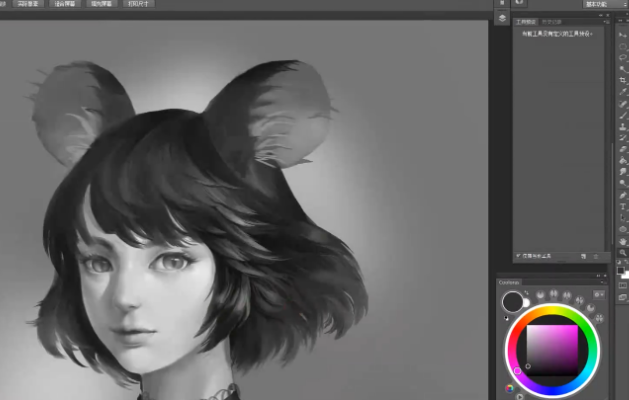The width and height of the screenshot is (629, 400).
Task: Select the Dodge tool
Action: pyautogui.click(x=623, y=183)
